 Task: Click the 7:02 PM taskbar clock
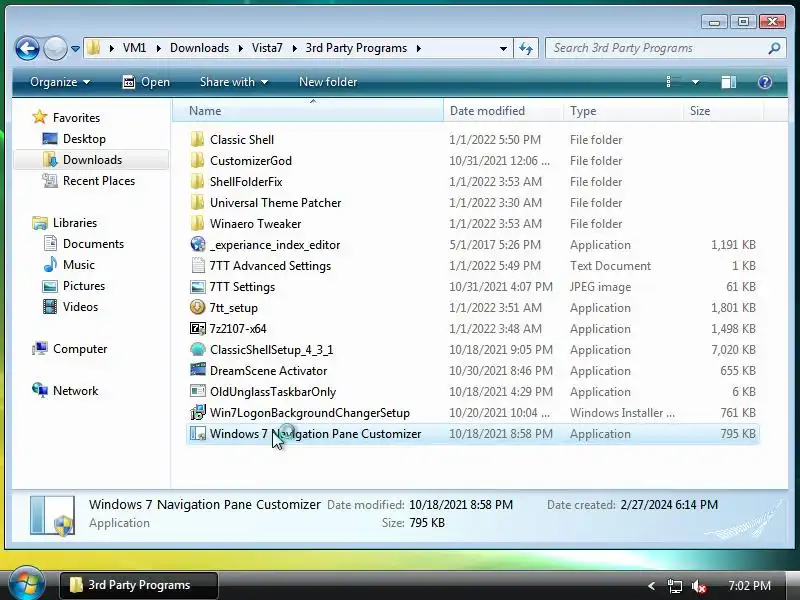[749, 586]
